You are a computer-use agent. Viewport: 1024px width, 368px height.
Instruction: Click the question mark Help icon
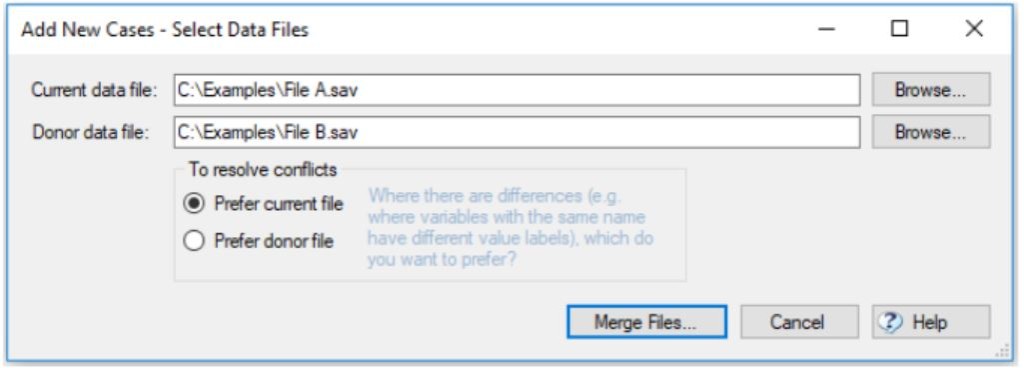(x=891, y=322)
